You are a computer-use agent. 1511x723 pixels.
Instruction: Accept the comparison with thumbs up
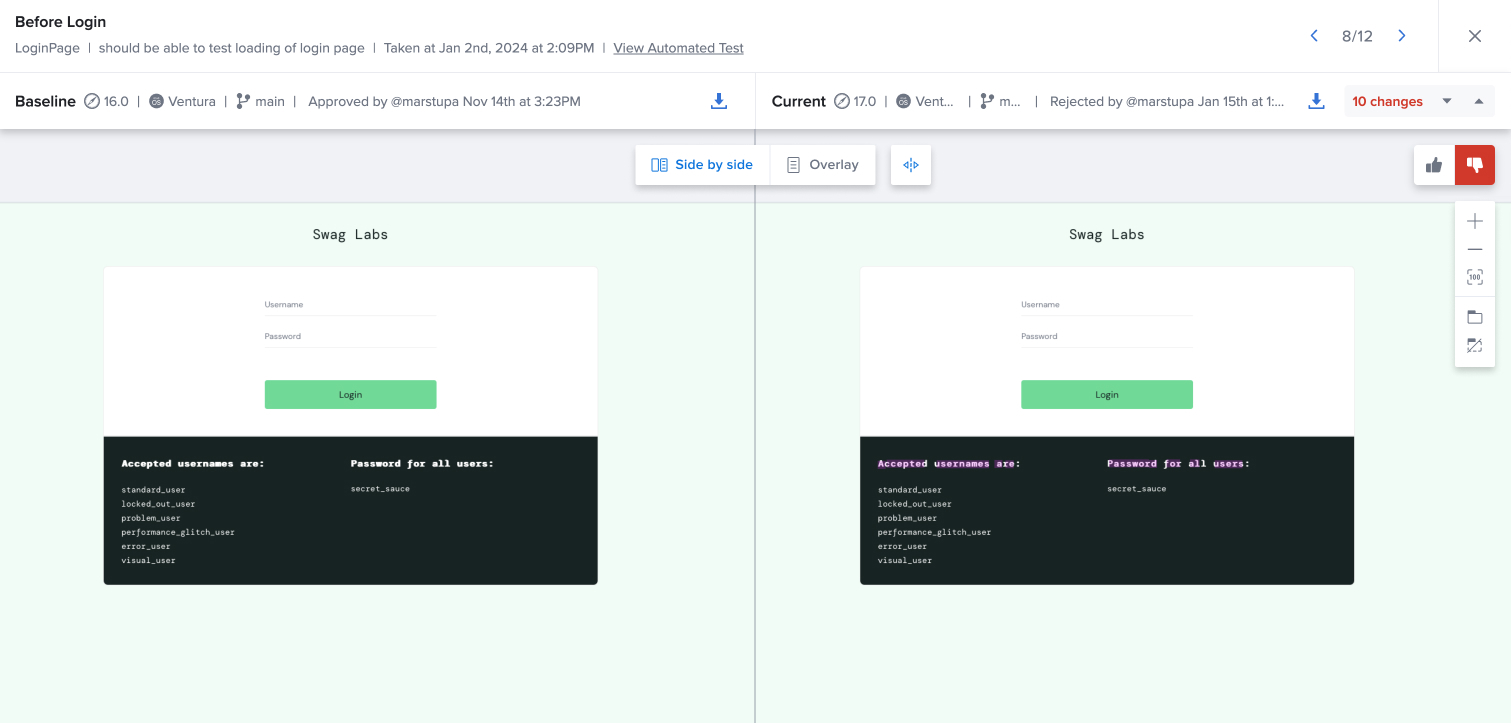pyautogui.click(x=1434, y=164)
